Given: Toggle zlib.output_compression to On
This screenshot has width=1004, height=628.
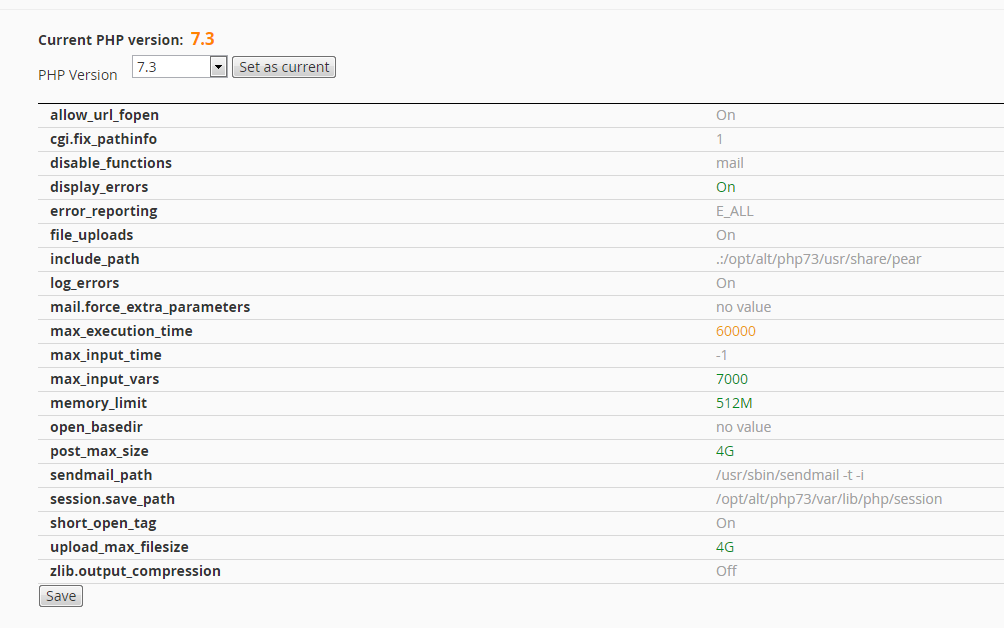Looking at the screenshot, I should pos(726,571).
